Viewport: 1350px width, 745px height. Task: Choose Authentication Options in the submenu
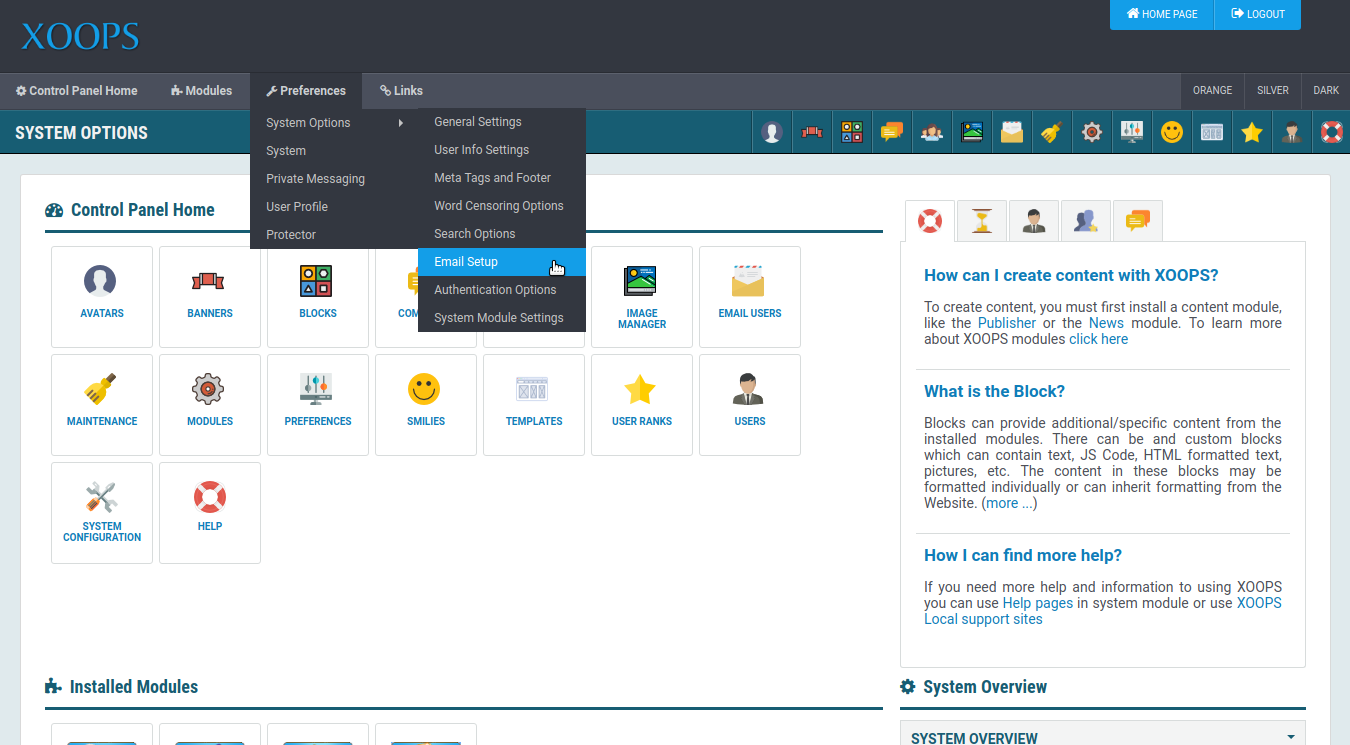tap(502, 290)
